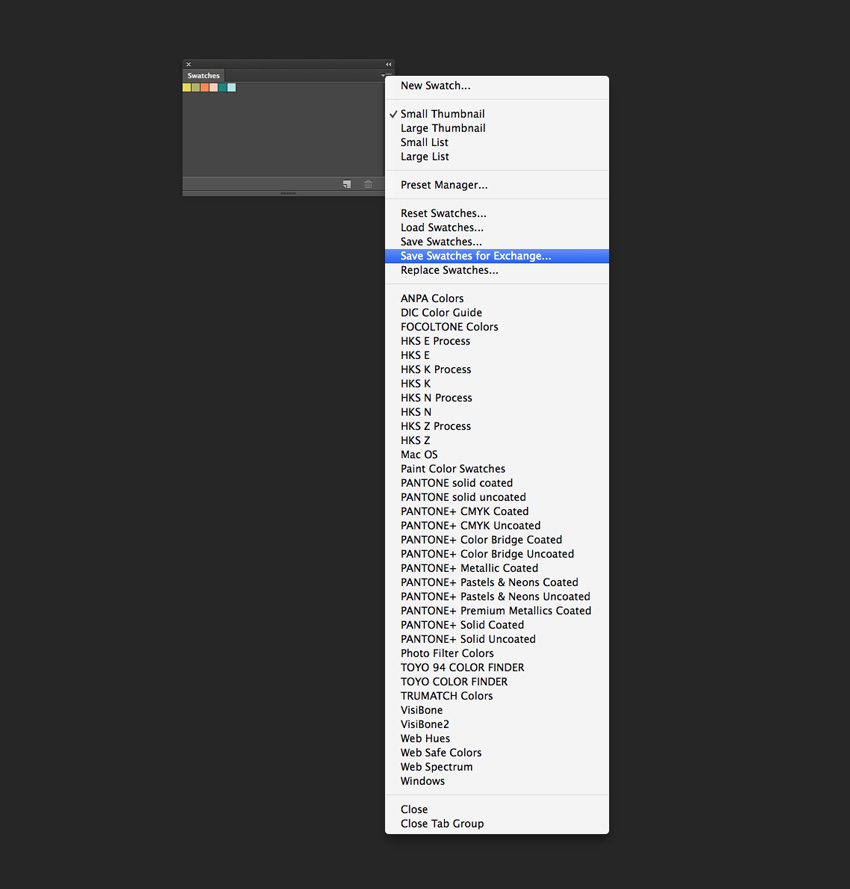Pick the yellow swatch
This screenshot has width=850, height=889.
[187, 87]
